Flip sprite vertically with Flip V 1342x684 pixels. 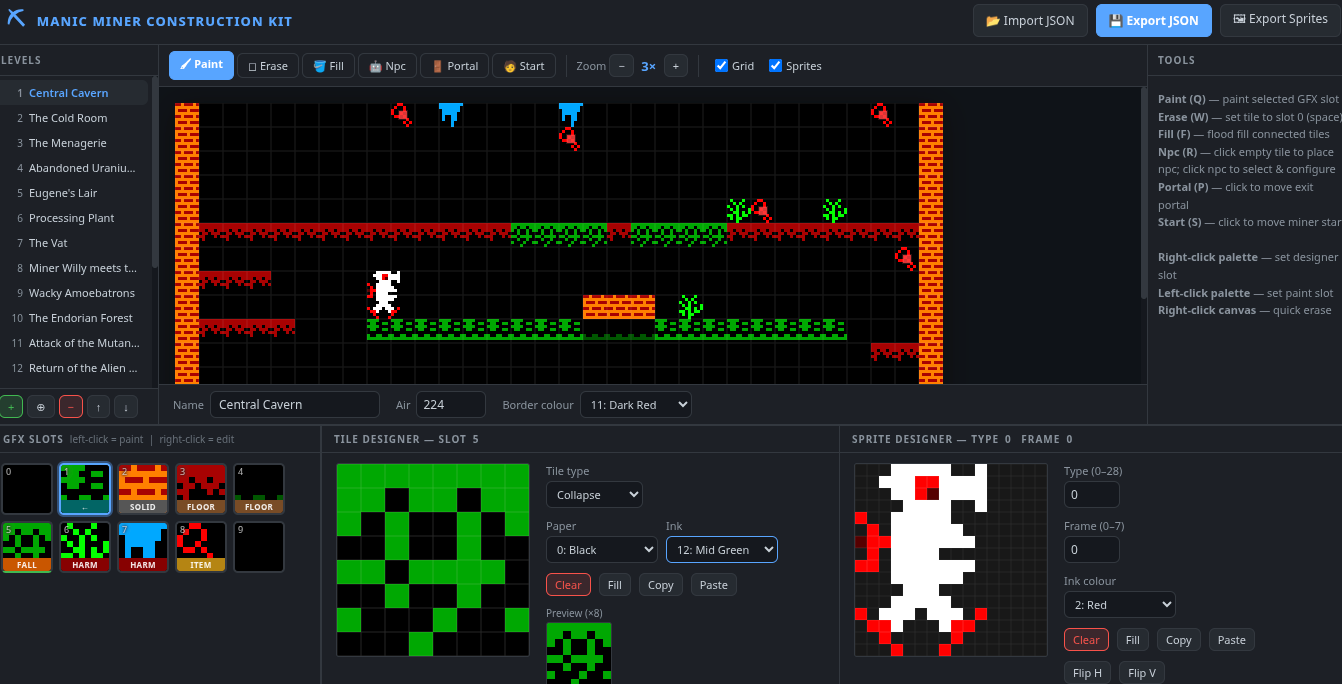[x=1141, y=673]
